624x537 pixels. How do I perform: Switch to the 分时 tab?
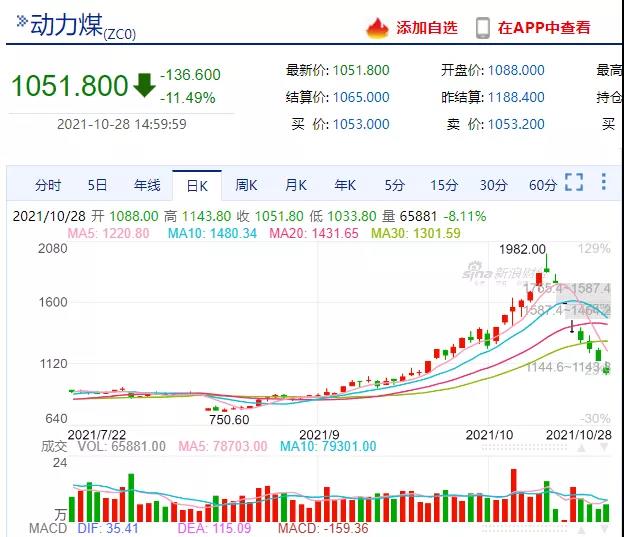tap(48, 185)
